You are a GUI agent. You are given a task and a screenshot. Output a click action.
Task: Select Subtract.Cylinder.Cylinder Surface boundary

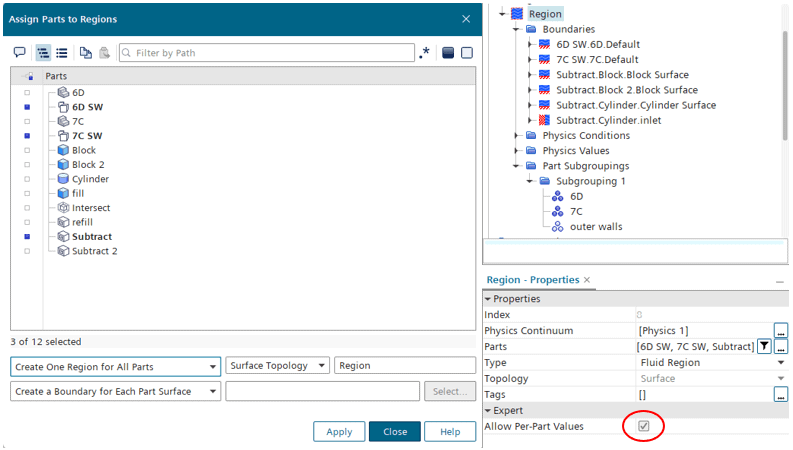[x=636, y=105]
